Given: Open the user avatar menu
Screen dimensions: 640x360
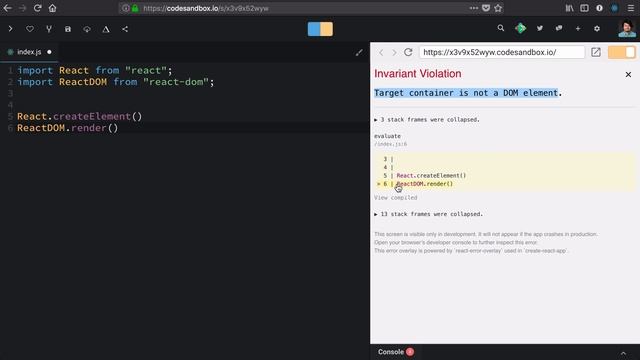Looking at the screenshot, I should coord(627,29).
